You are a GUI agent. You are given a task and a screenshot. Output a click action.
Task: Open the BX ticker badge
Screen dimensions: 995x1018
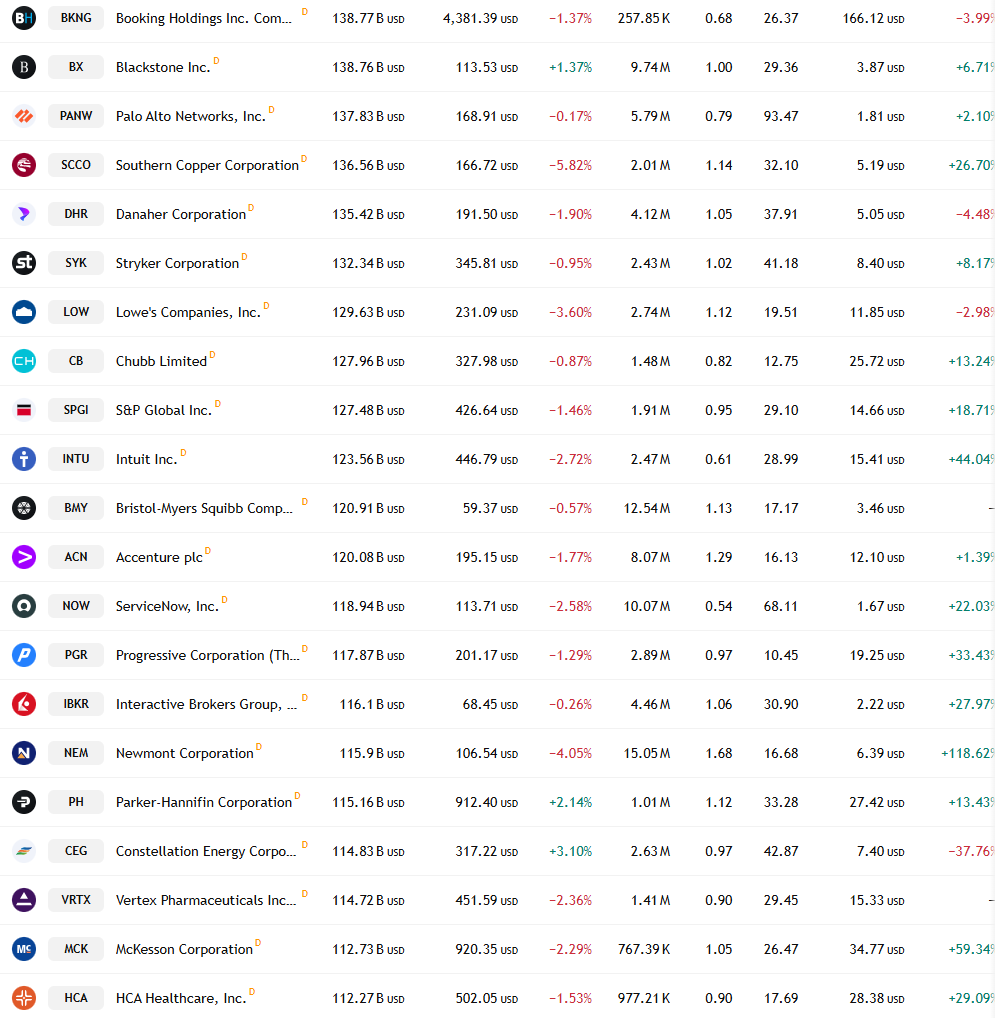point(76,67)
